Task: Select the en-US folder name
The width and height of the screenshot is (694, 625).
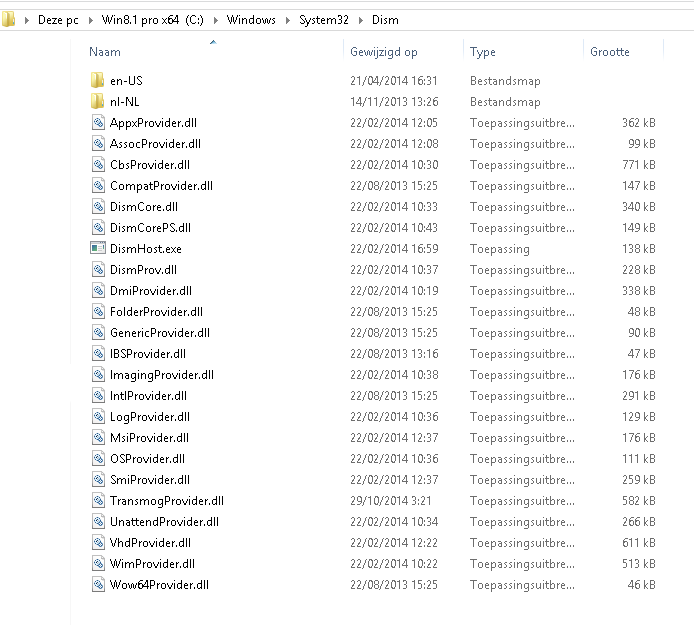Action: (126, 81)
